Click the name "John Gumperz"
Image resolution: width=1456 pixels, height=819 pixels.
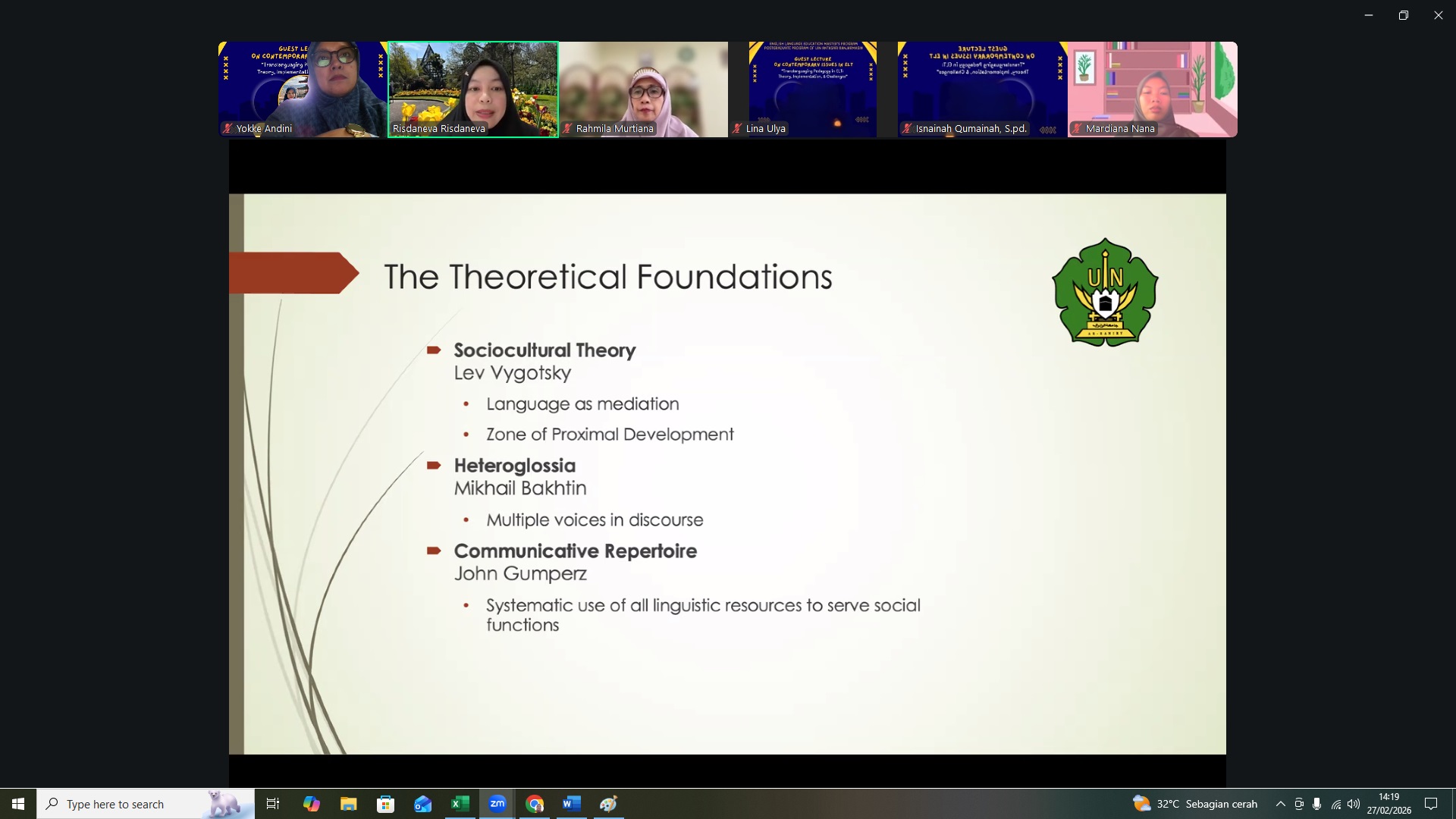click(x=520, y=574)
